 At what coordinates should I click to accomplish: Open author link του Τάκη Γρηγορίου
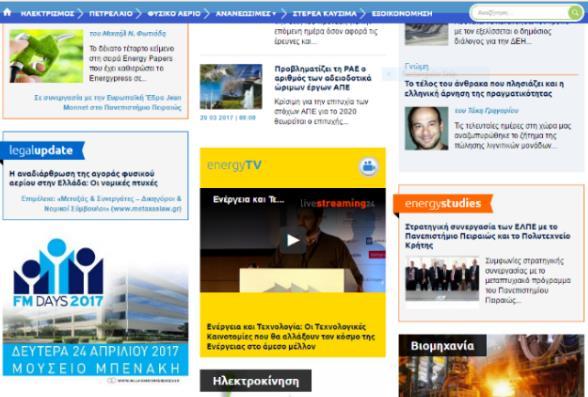486,111
